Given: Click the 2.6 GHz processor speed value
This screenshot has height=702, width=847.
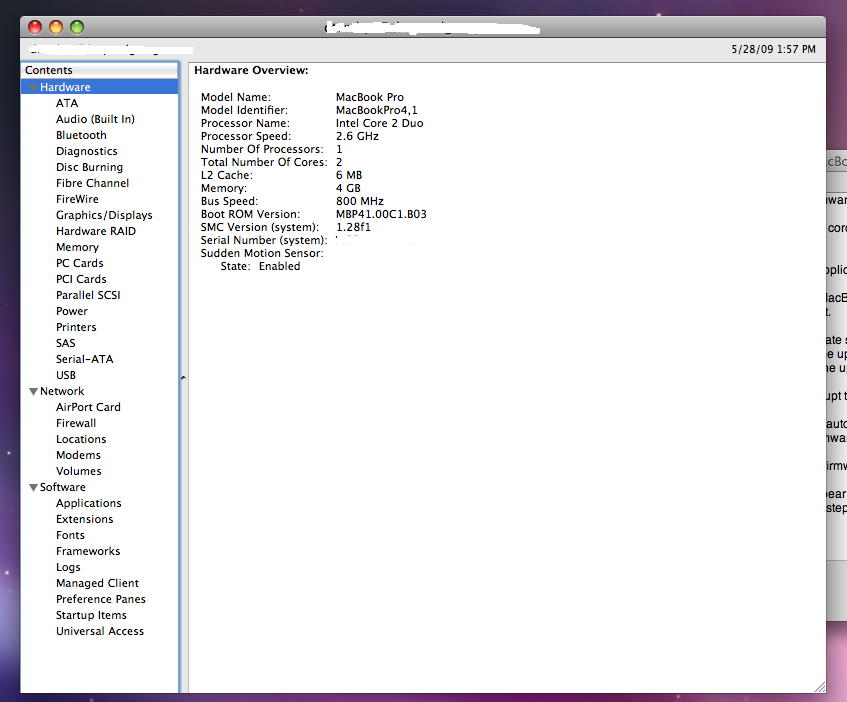Looking at the screenshot, I should [x=357, y=136].
